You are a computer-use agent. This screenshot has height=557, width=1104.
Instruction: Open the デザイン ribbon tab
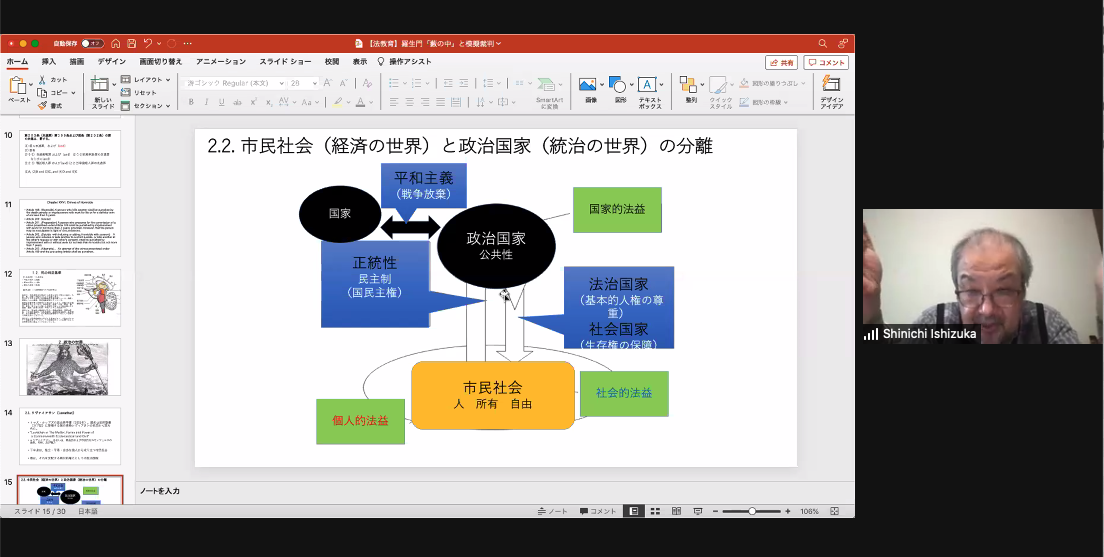(112, 62)
